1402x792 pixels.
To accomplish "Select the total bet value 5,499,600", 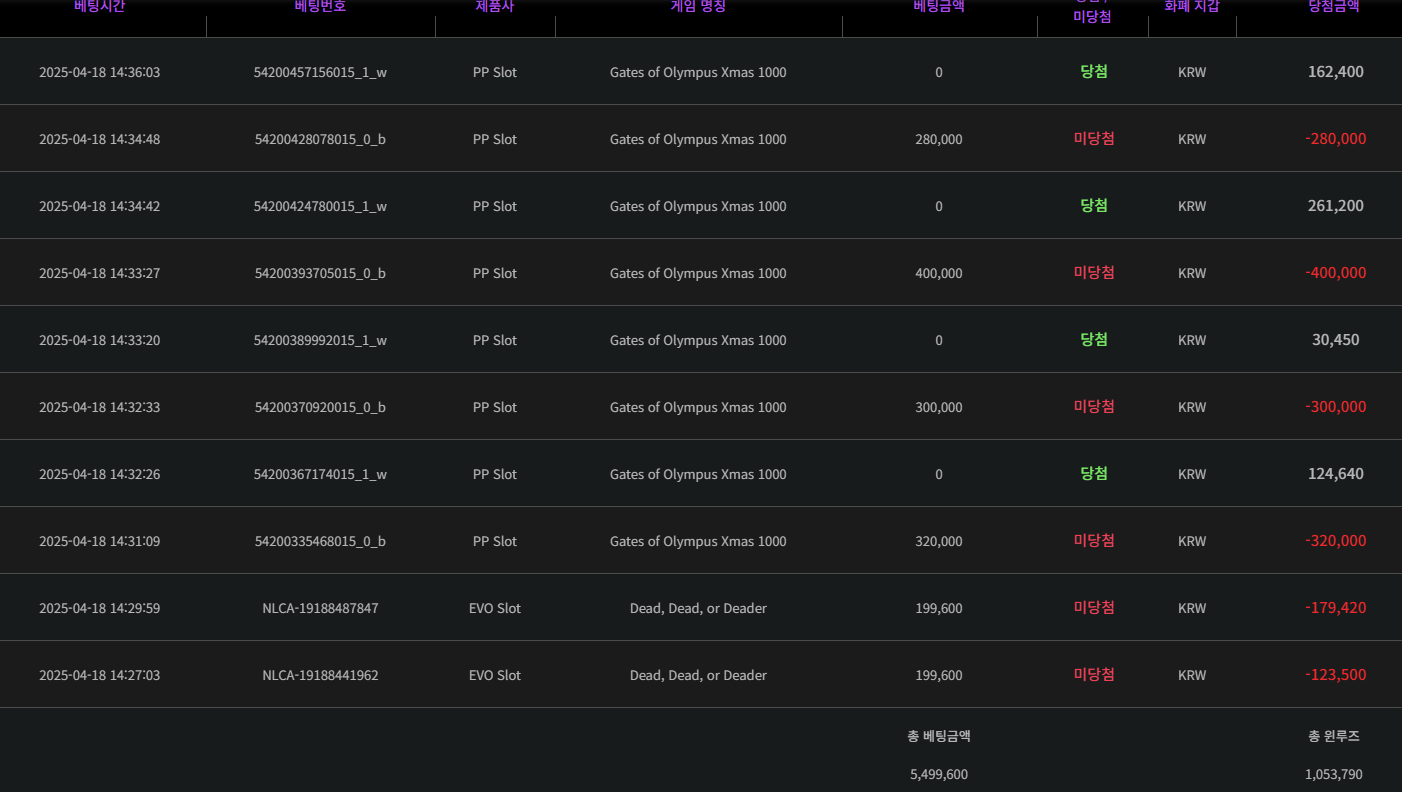I will pos(938,774).
